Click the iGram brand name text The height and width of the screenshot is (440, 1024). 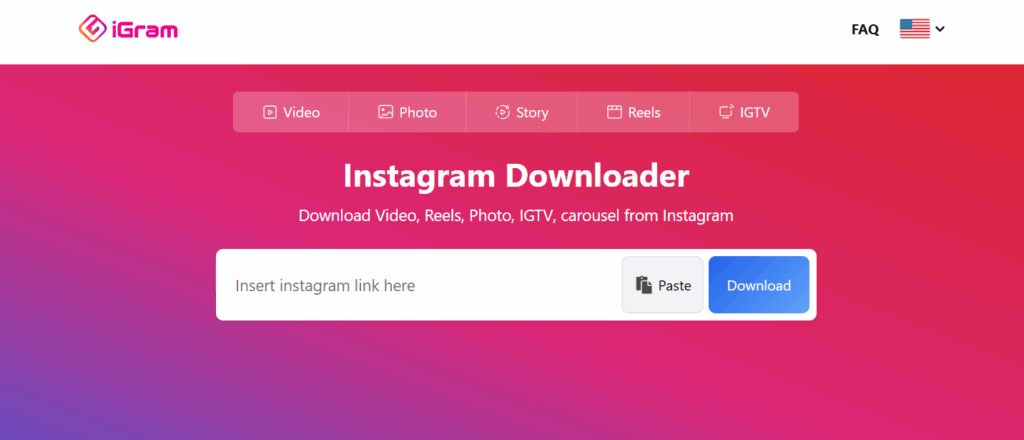pos(145,30)
